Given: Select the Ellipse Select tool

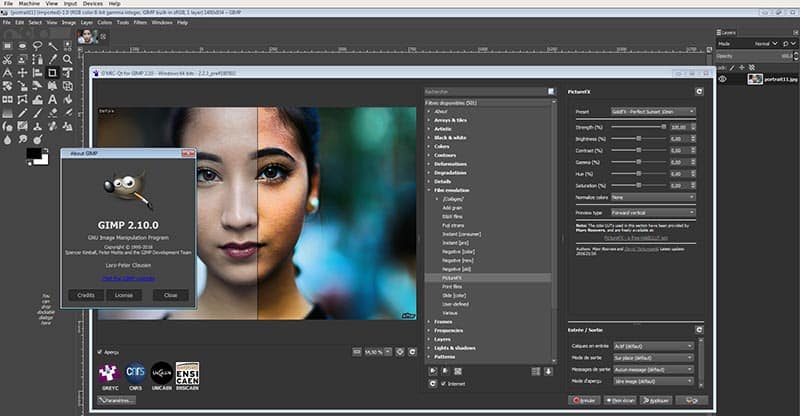Looking at the screenshot, I should [22, 46].
